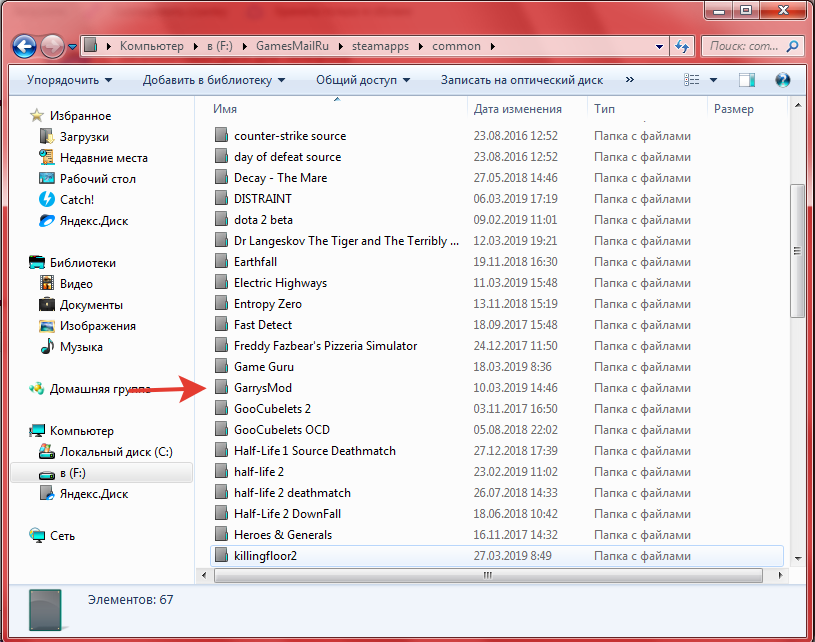The image size is (815, 642).
Task: Click steamapps in the address breadcrumb
Action: click(380, 46)
